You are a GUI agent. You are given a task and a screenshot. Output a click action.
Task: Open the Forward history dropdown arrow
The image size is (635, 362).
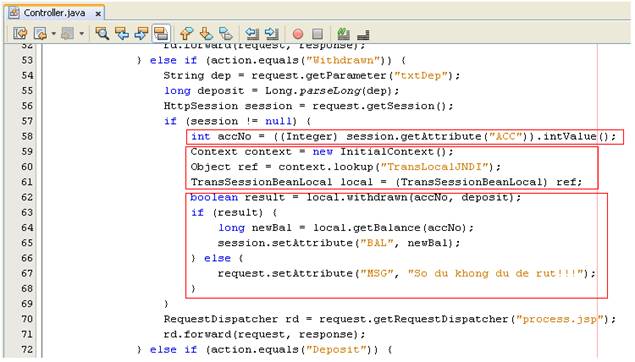pyautogui.click(x=81, y=34)
